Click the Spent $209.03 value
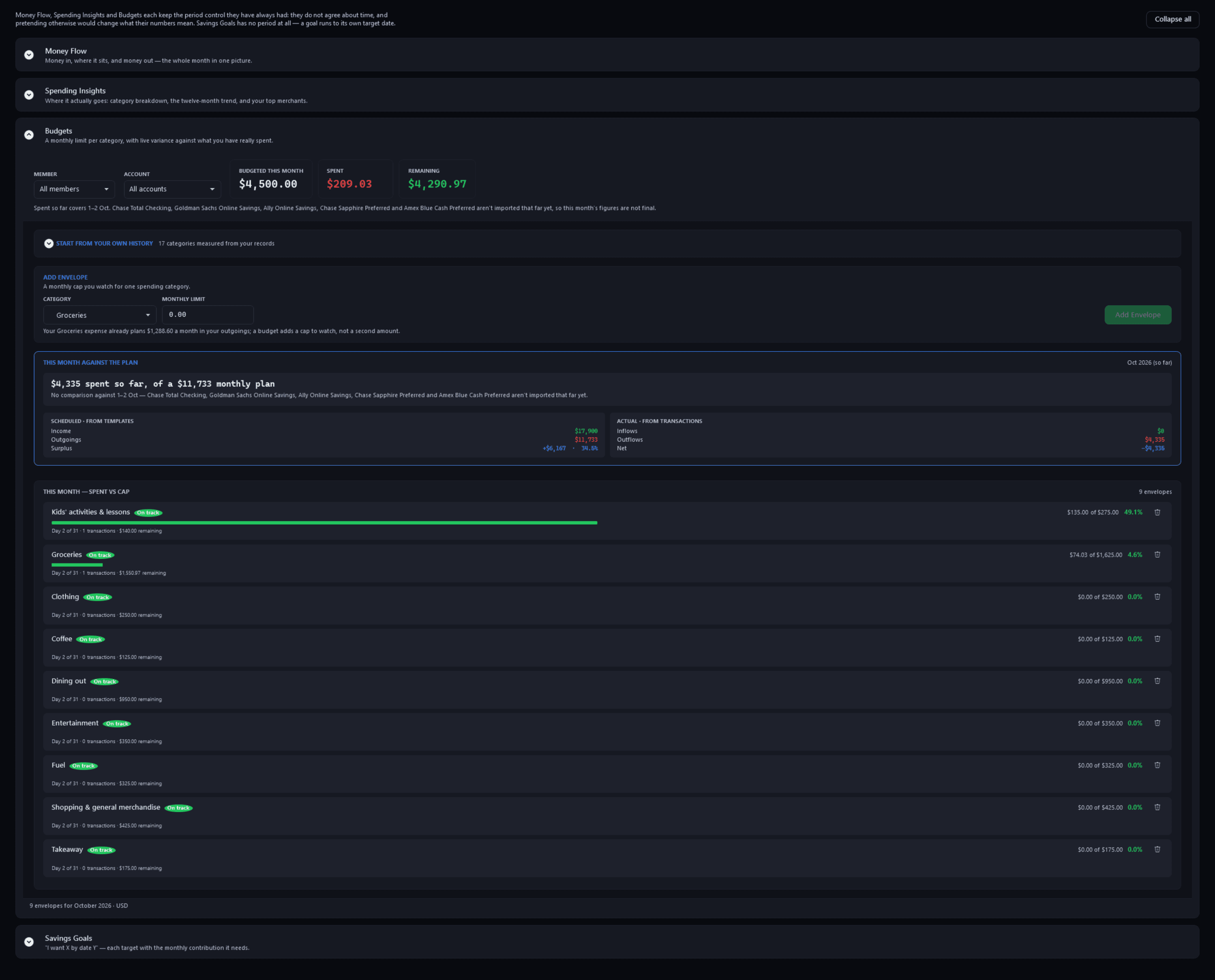 (x=349, y=184)
